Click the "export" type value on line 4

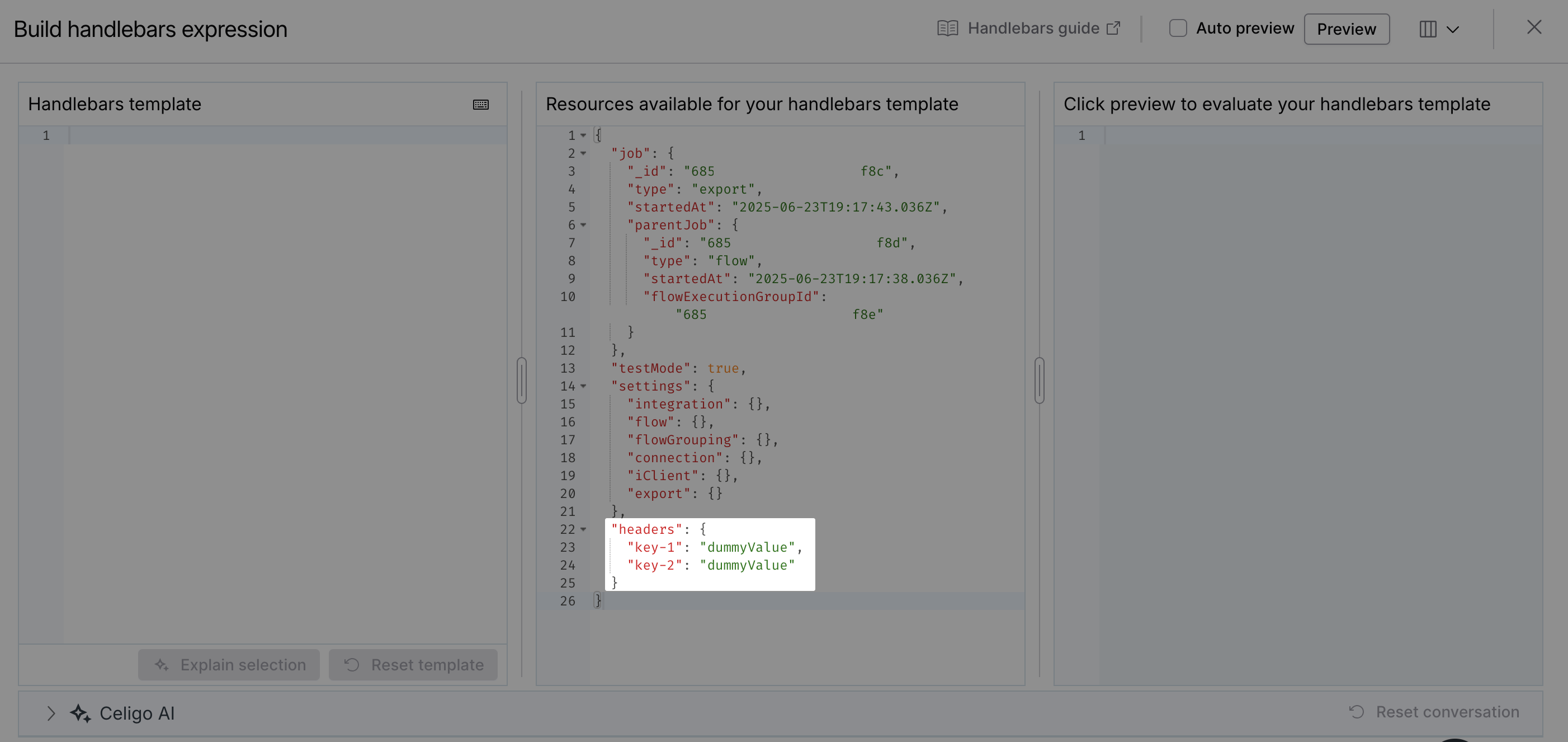point(723,190)
